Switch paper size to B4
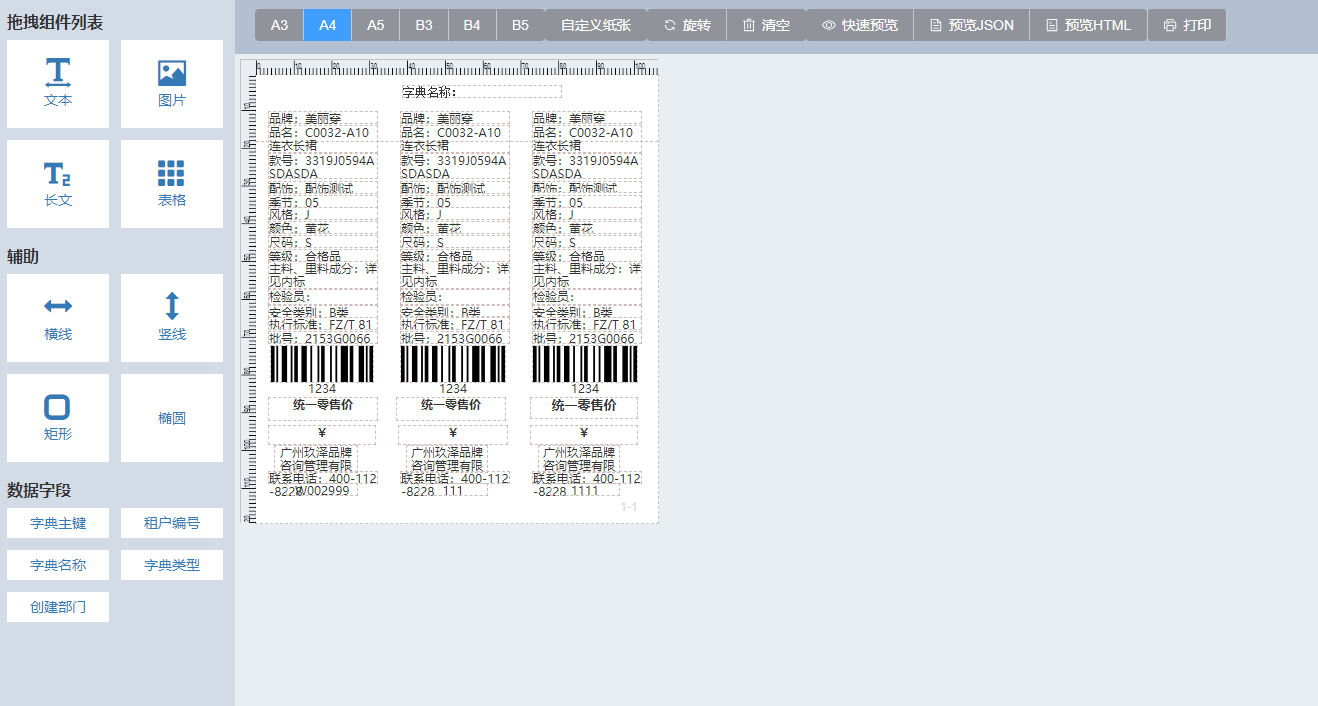 pyautogui.click(x=472, y=25)
